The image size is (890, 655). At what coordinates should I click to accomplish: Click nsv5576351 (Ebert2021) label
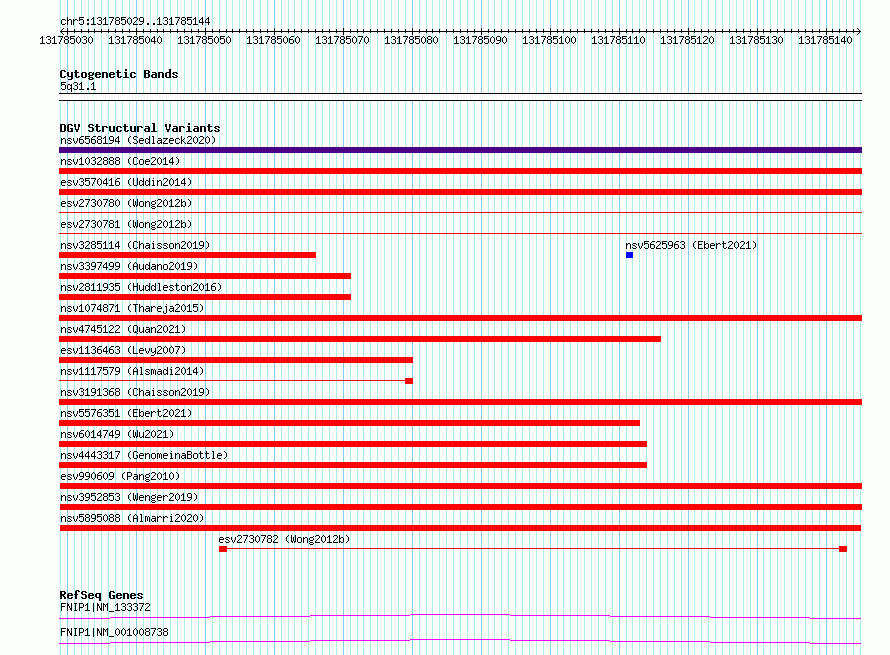[126, 413]
